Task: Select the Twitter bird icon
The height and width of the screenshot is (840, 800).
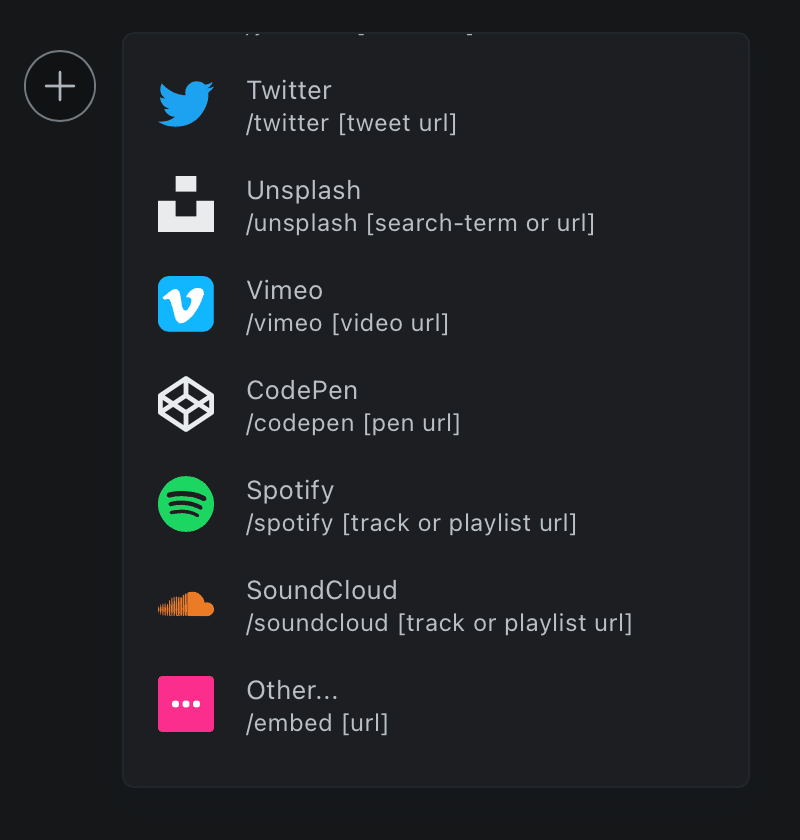Action: [186, 104]
